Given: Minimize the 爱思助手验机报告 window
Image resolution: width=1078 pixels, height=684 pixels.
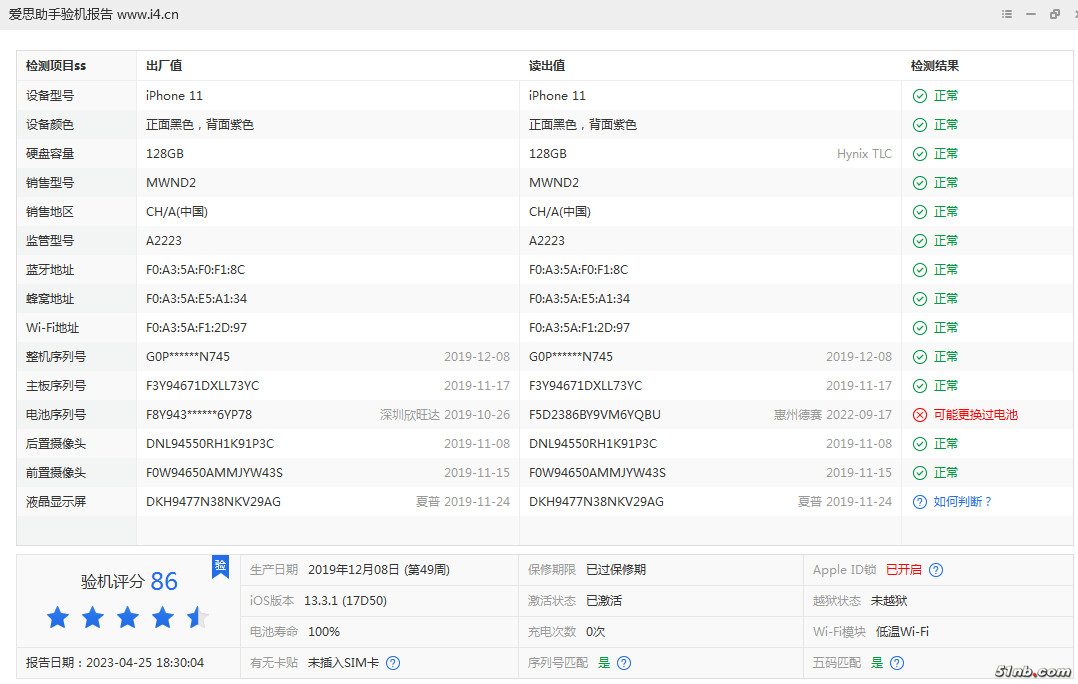Looking at the screenshot, I should 1031,14.
